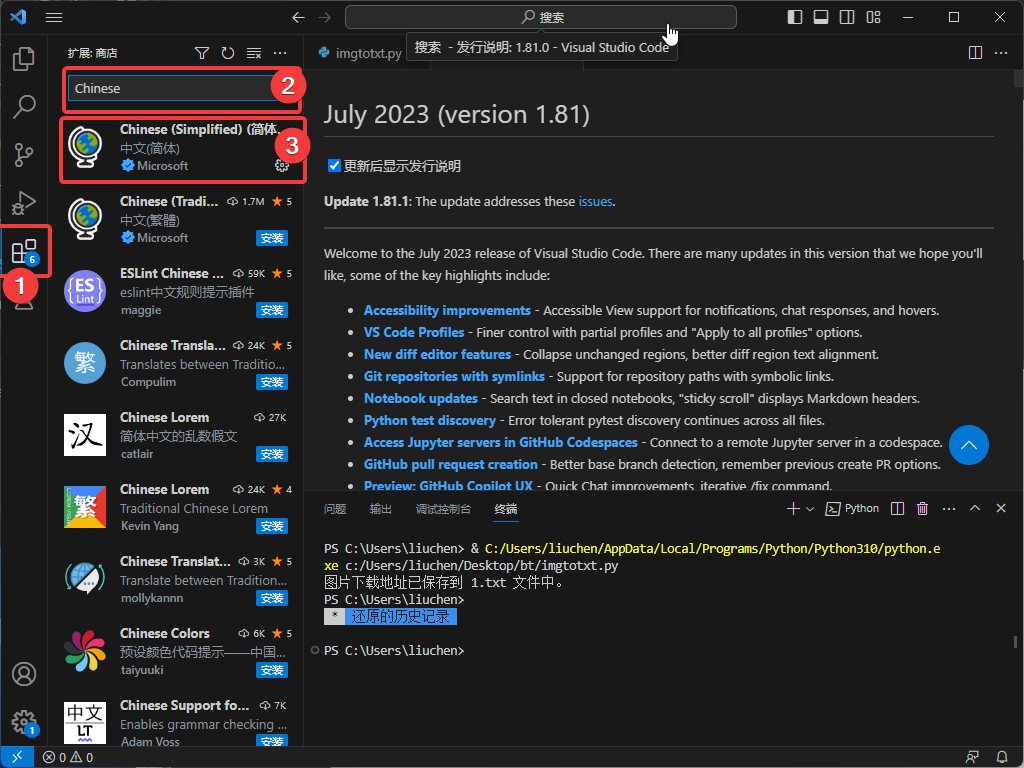Toggle the bottom panel layout button
The height and width of the screenshot is (768, 1024).
point(821,17)
